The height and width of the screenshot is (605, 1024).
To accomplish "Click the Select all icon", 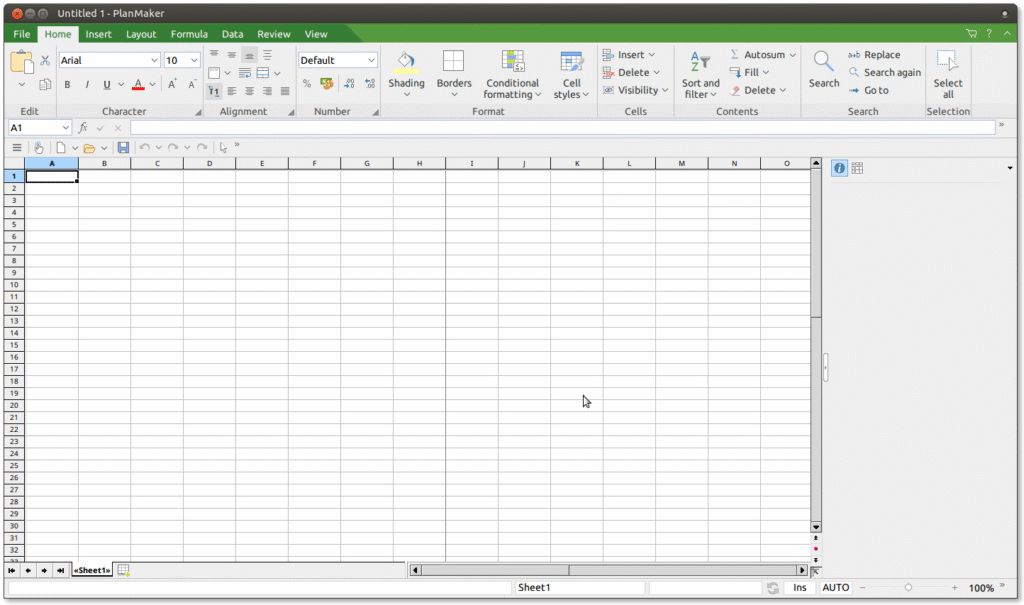I will [947, 62].
